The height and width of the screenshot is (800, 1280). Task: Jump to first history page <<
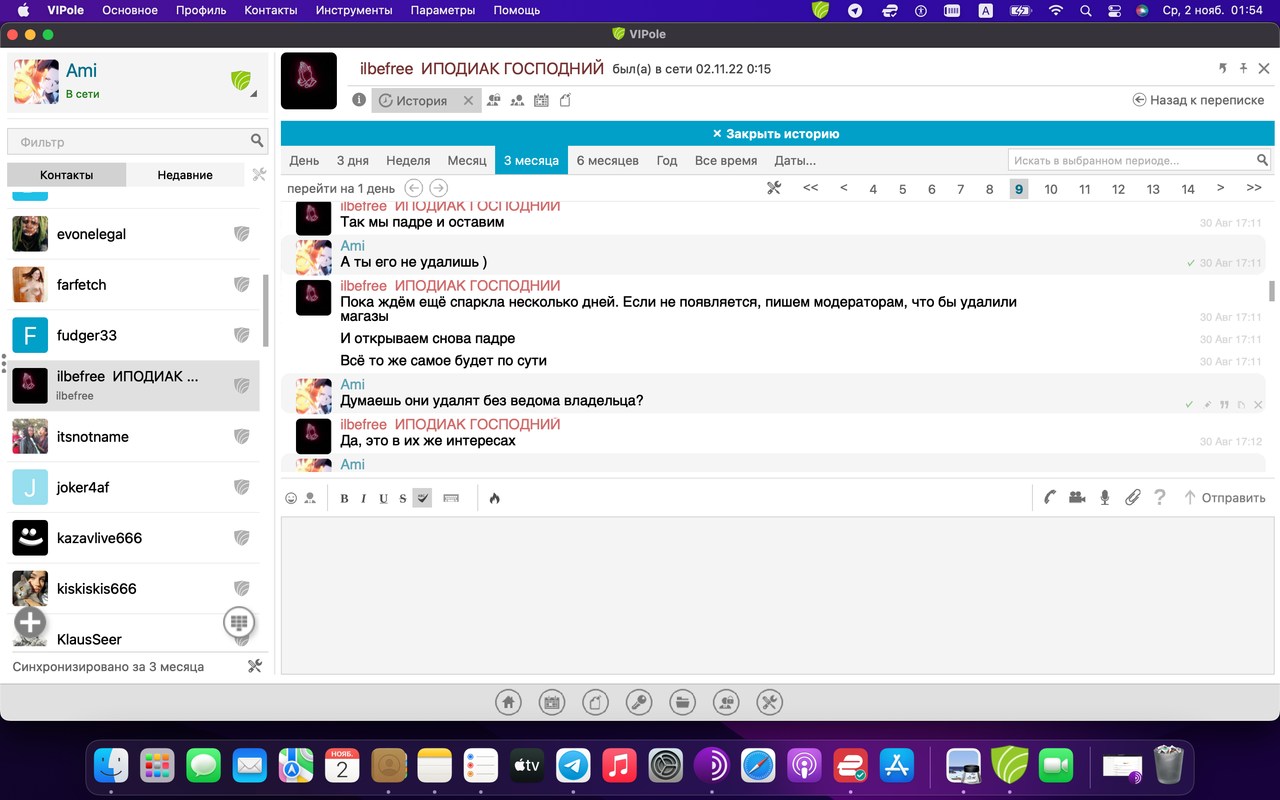[x=810, y=188]
